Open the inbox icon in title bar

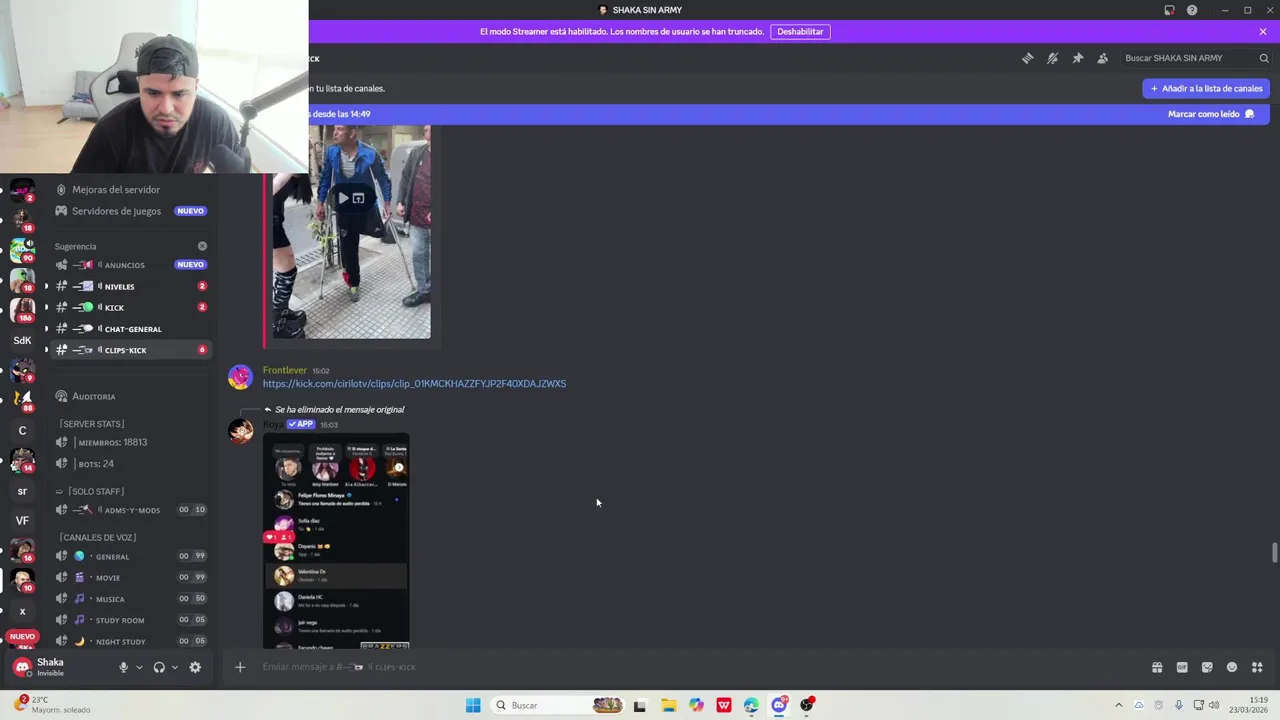point(1169,10)
